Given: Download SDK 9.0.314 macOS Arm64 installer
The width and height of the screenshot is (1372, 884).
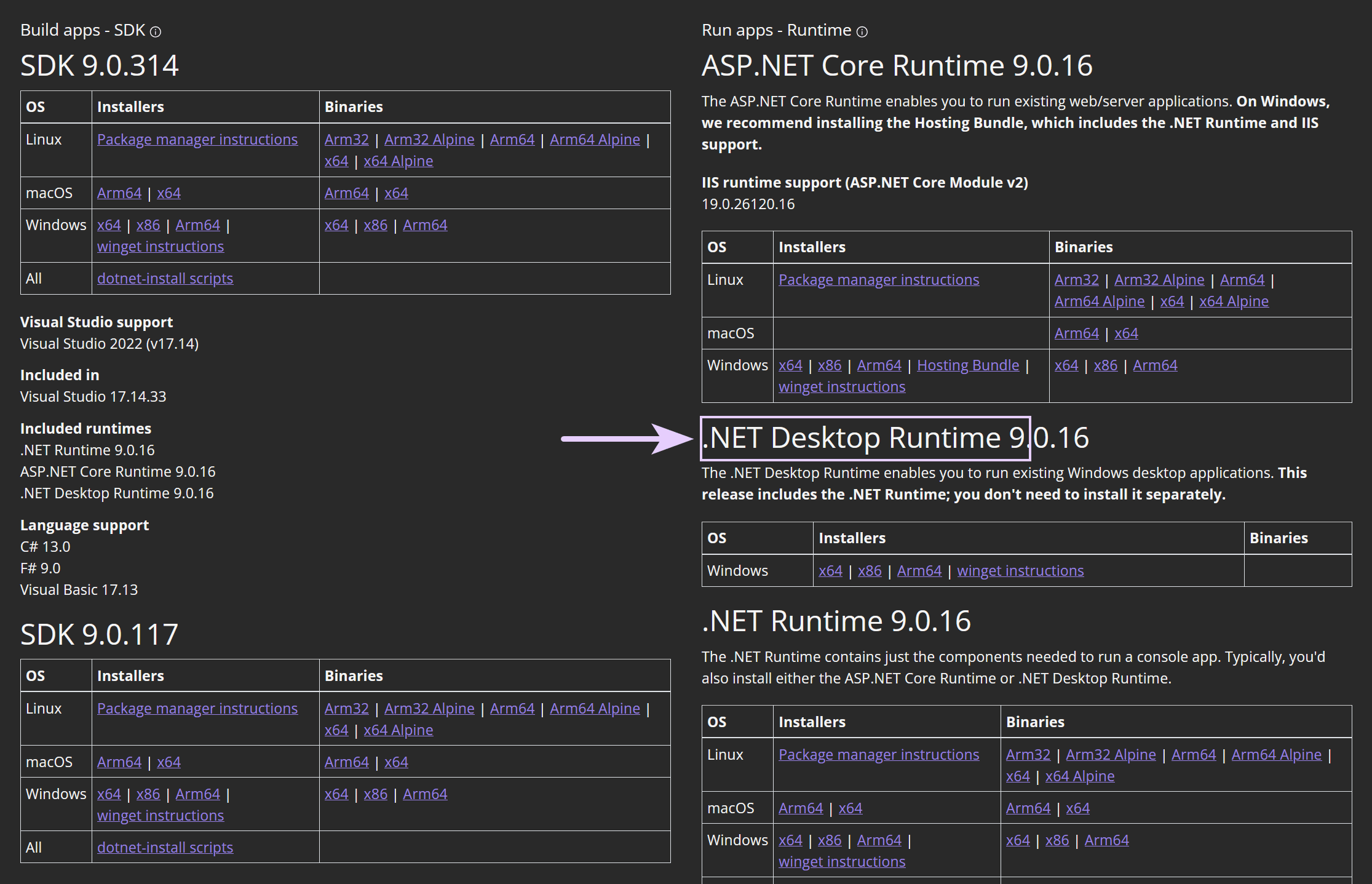Looking at the screenshot, I should 119,193.
